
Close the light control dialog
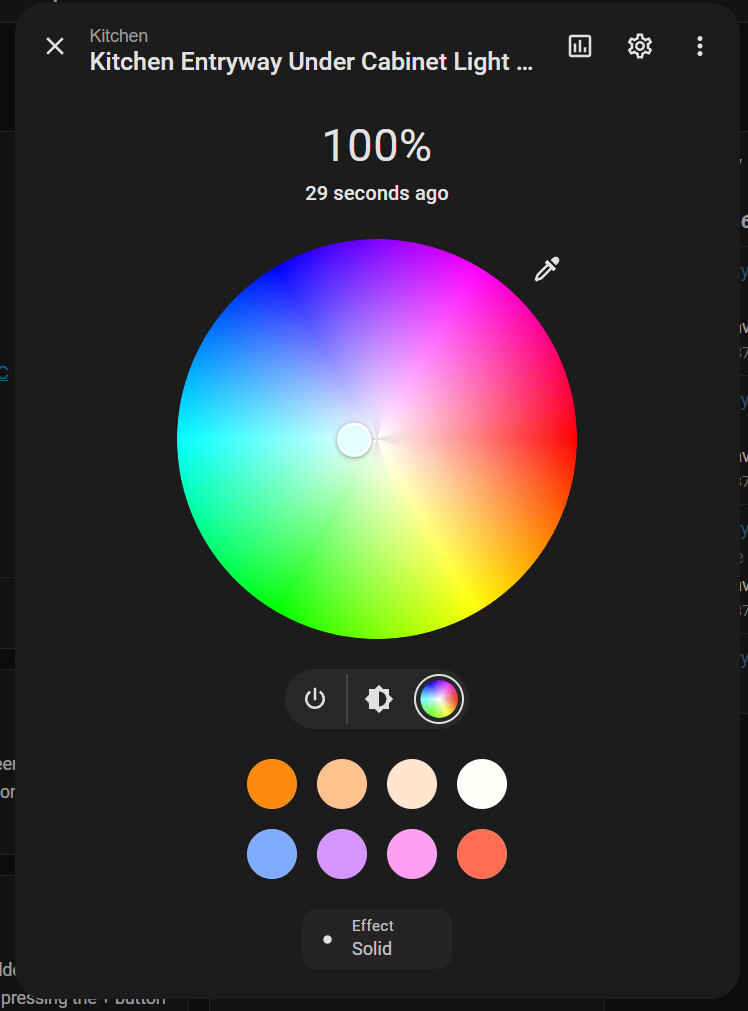[55, 46]
